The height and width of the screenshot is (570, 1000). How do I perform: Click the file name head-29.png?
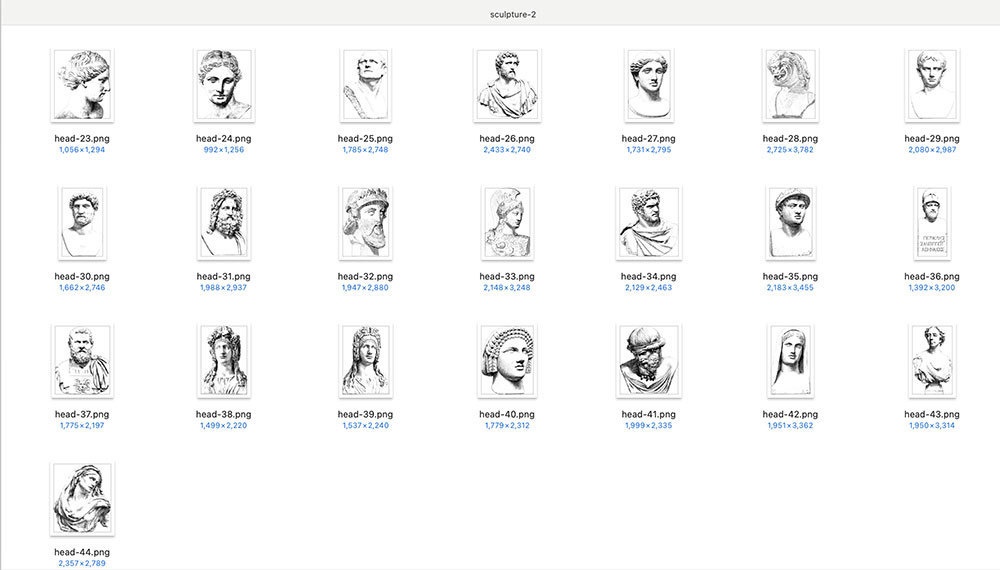click(x=932, y=138)
